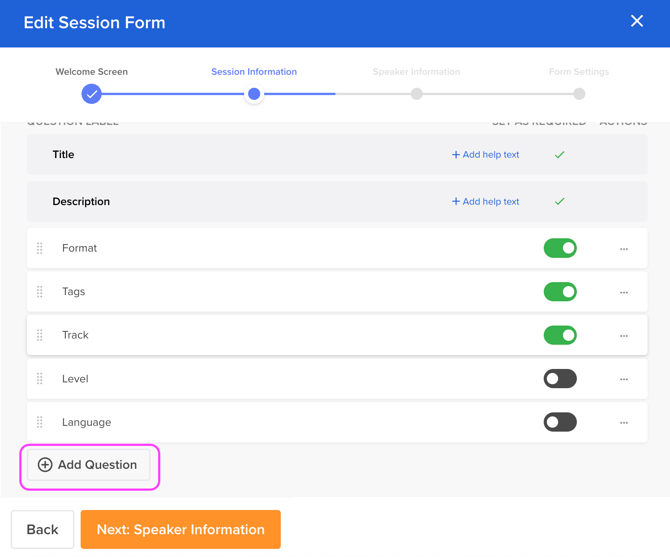Click the drag handle beside Level

point(40,379)
